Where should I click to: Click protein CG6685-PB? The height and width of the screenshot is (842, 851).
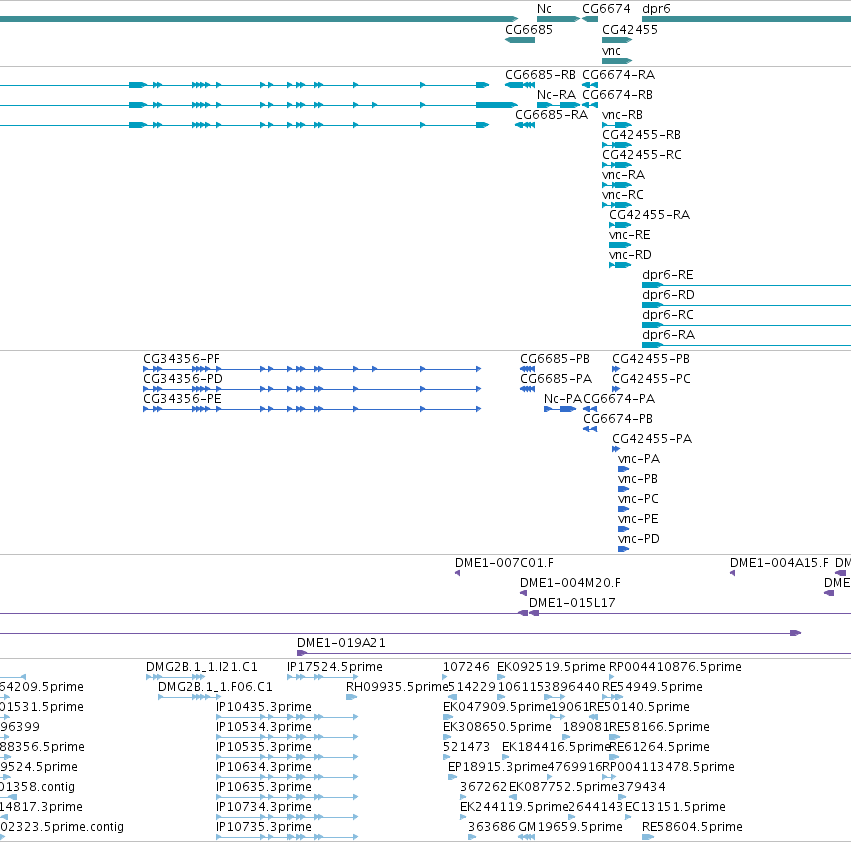555,359
